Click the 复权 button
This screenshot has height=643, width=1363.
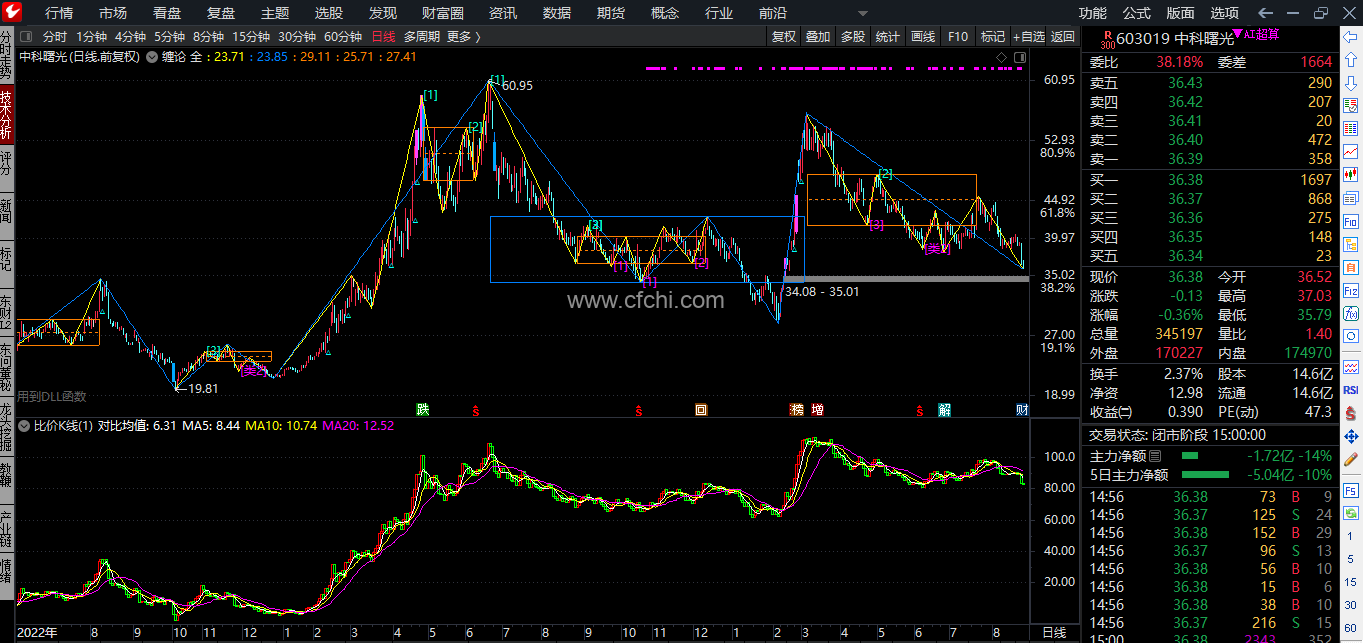(x=784, y=37)
